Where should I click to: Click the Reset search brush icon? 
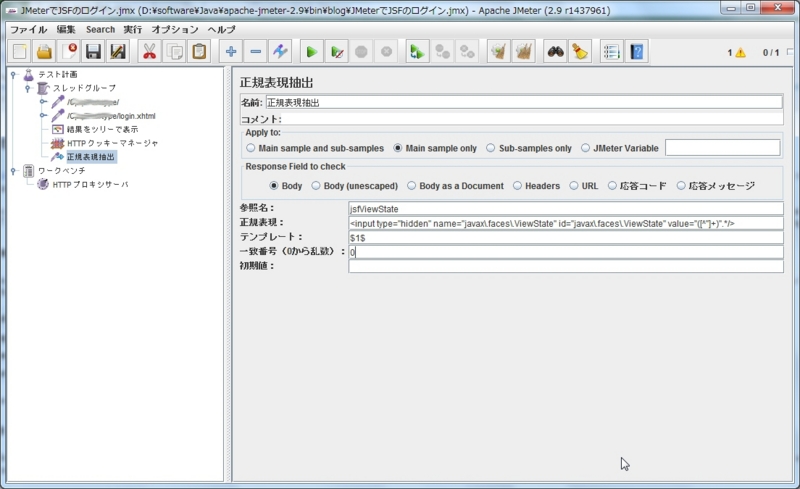(x=580, y=52)
